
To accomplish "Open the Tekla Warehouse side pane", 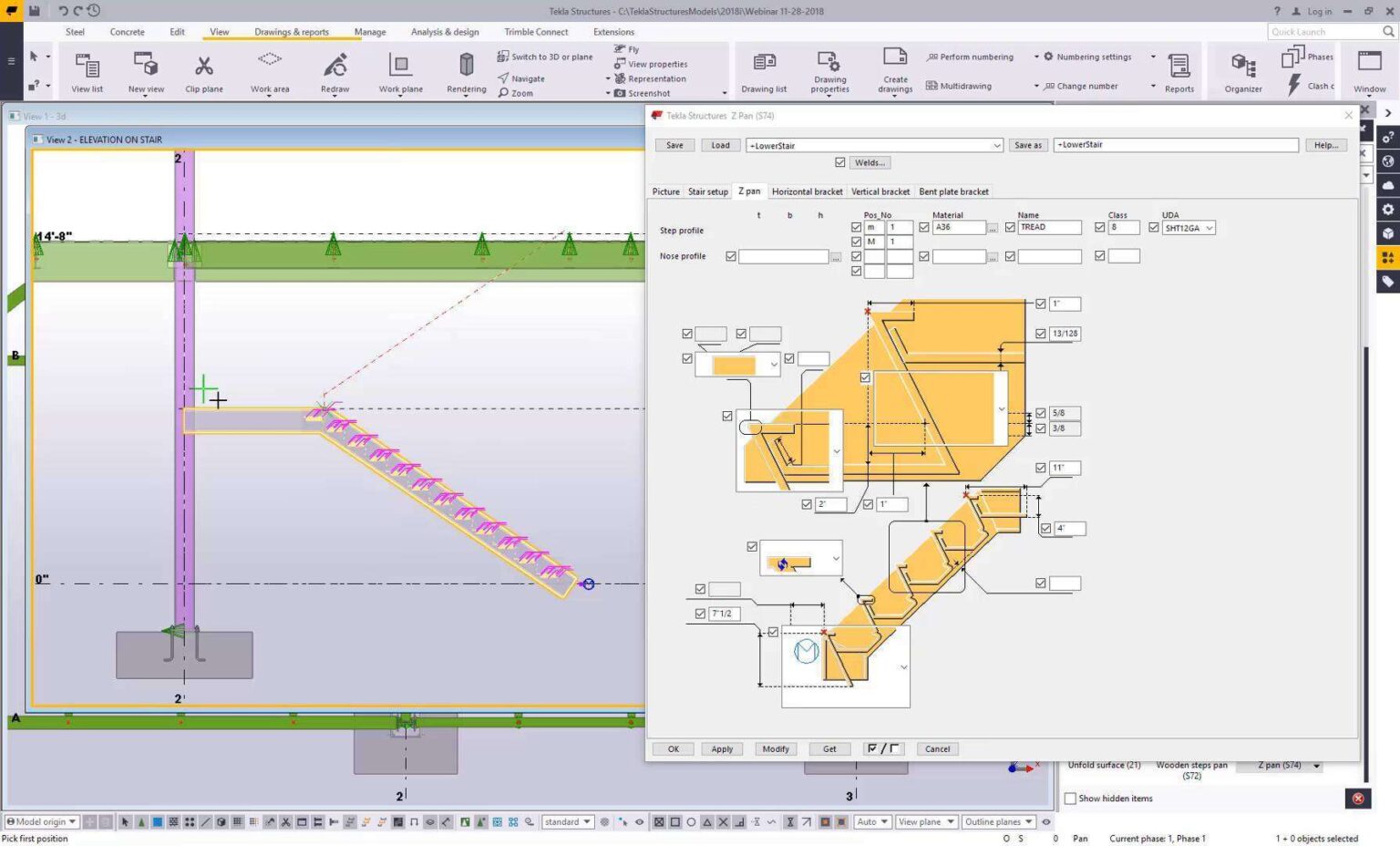I will coord(1387,235).
